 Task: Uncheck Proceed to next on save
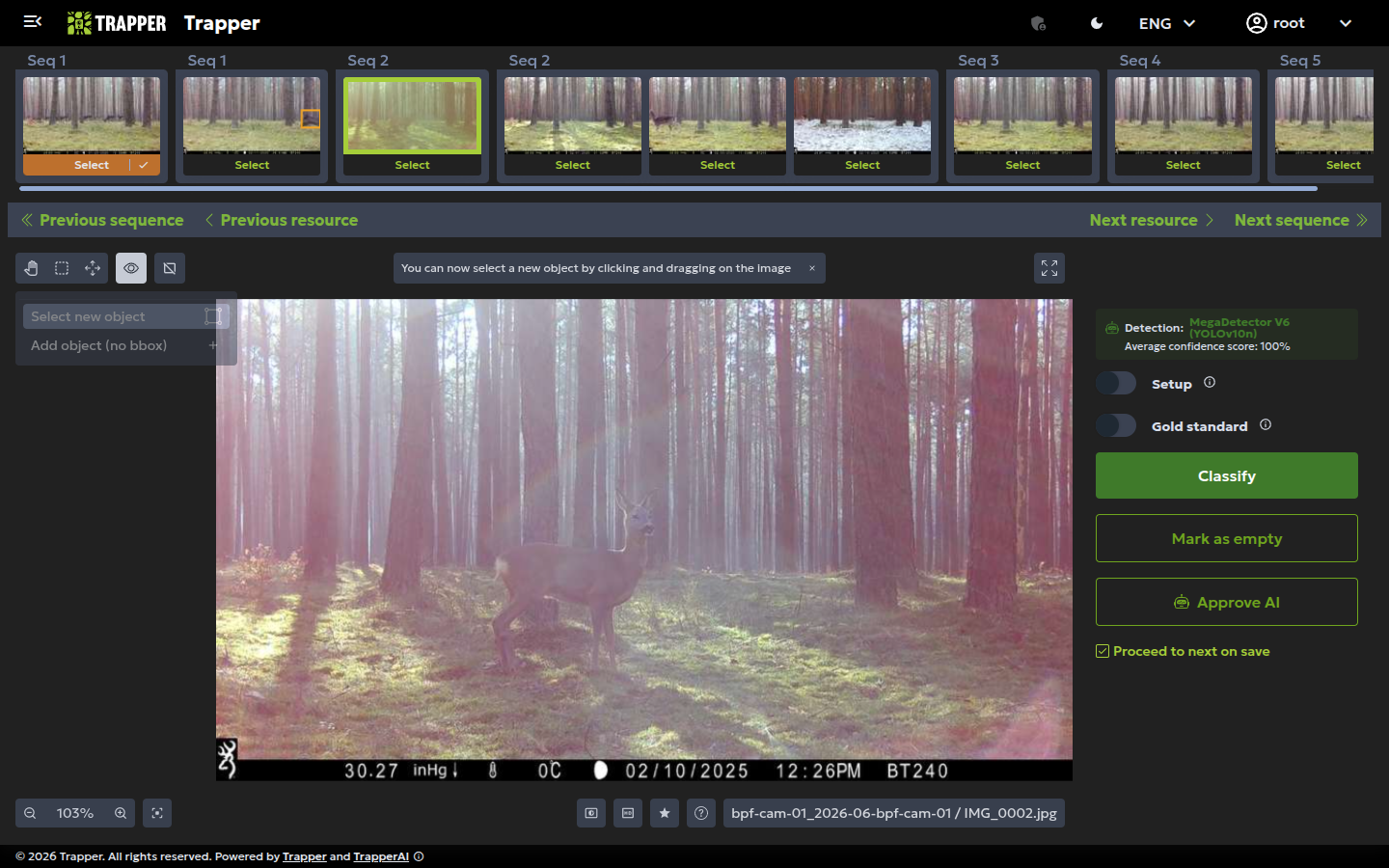1103,651
